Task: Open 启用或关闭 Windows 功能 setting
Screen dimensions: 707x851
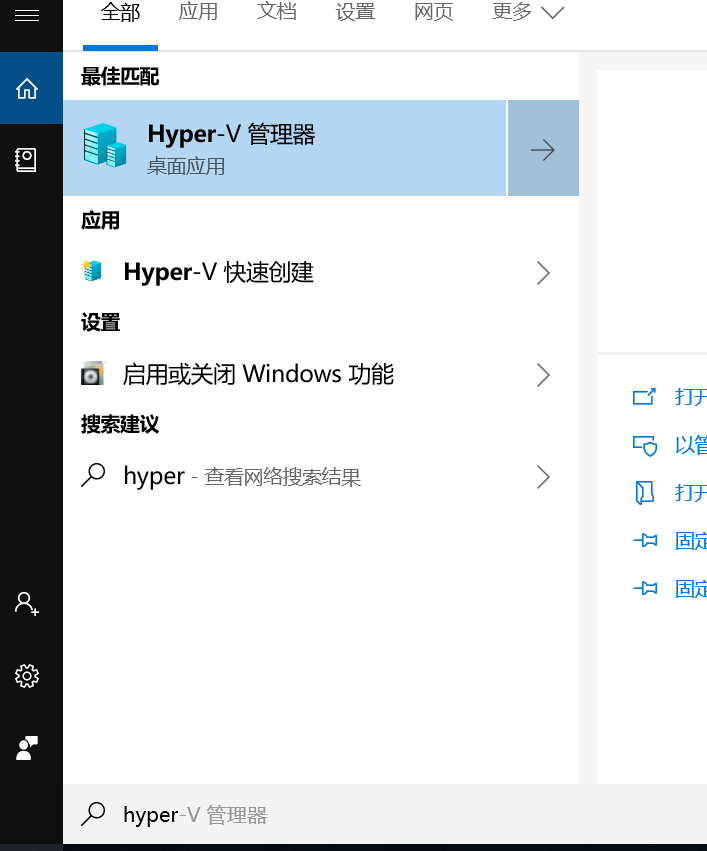Action: (321, 374)
